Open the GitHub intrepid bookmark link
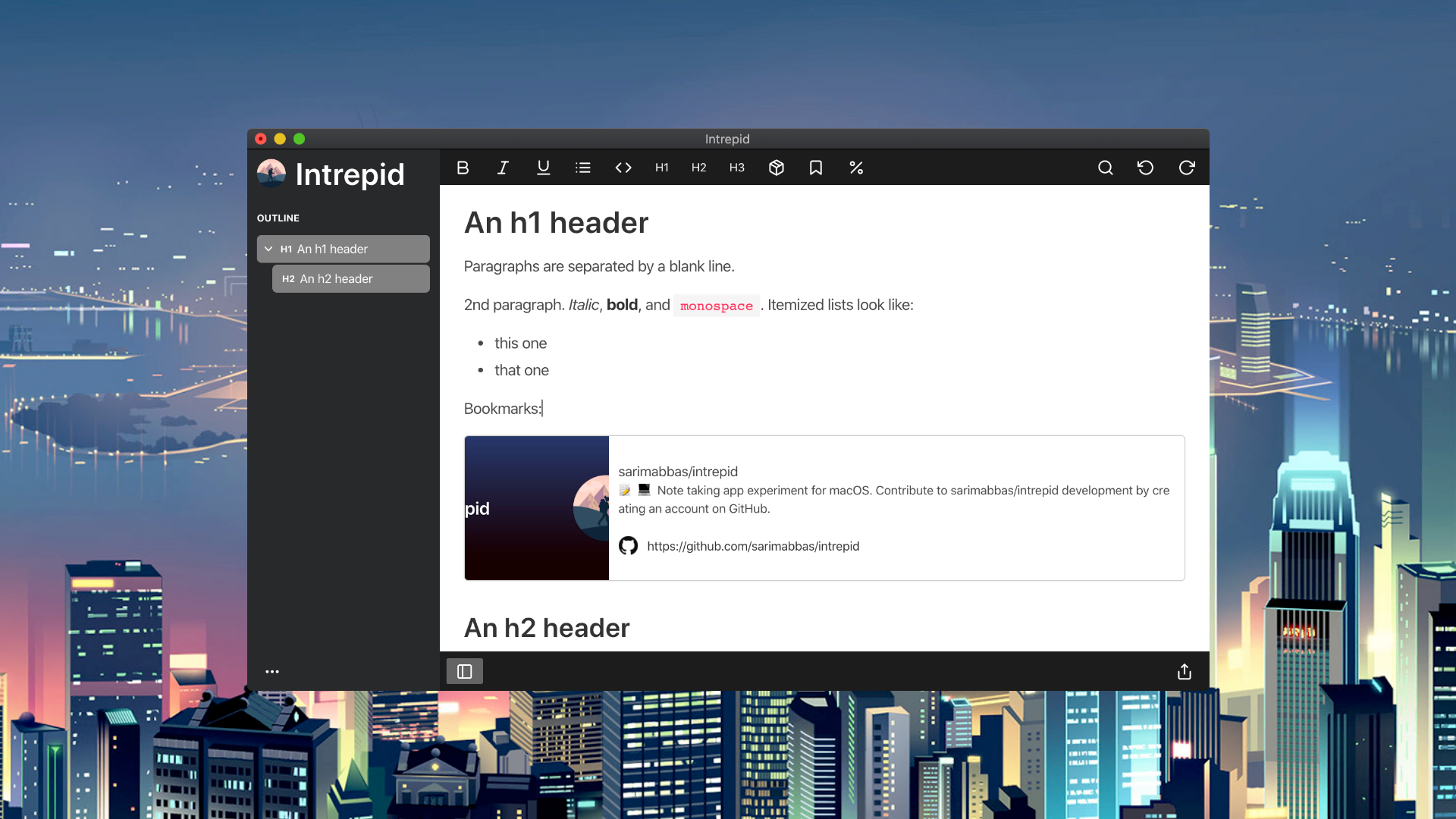 tap(752, 546)
